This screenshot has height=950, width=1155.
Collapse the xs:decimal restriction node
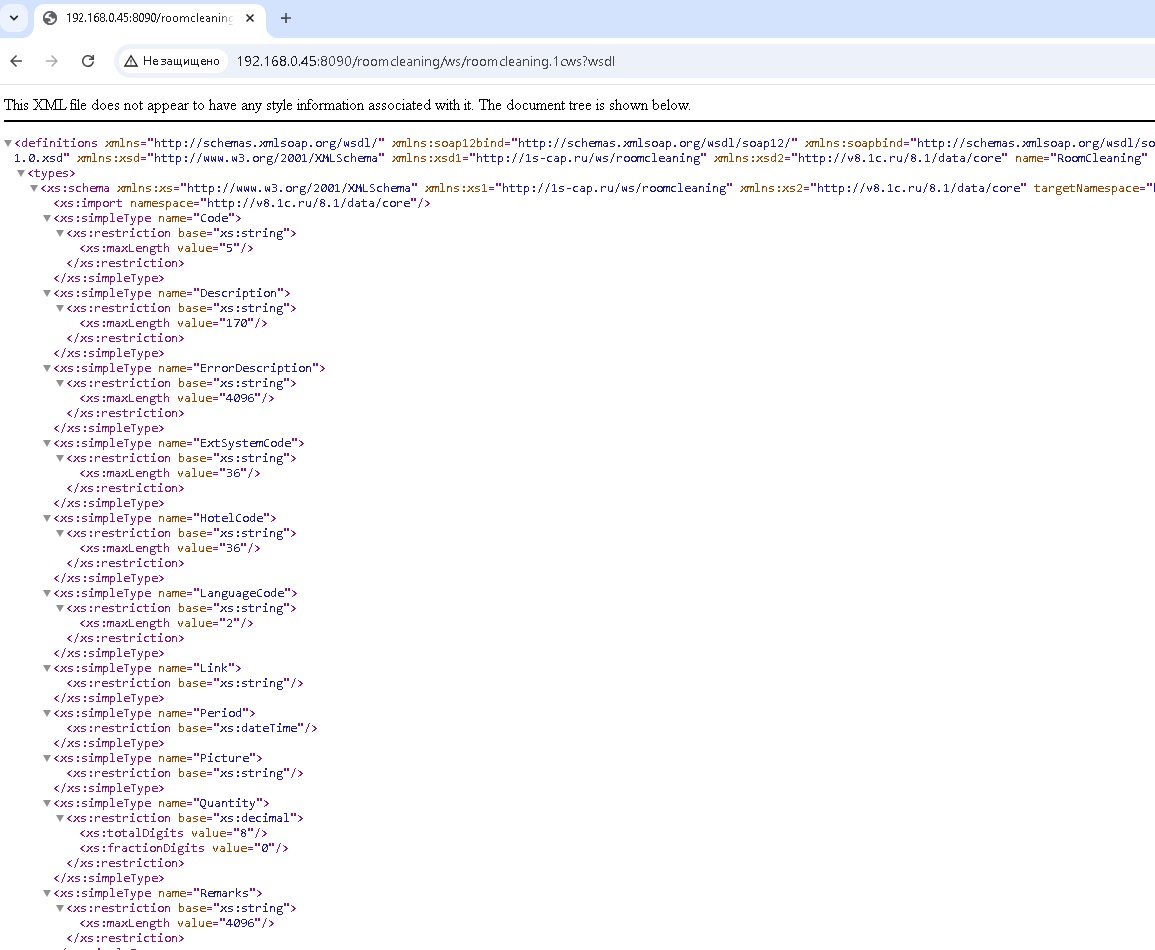pos(60,818)
